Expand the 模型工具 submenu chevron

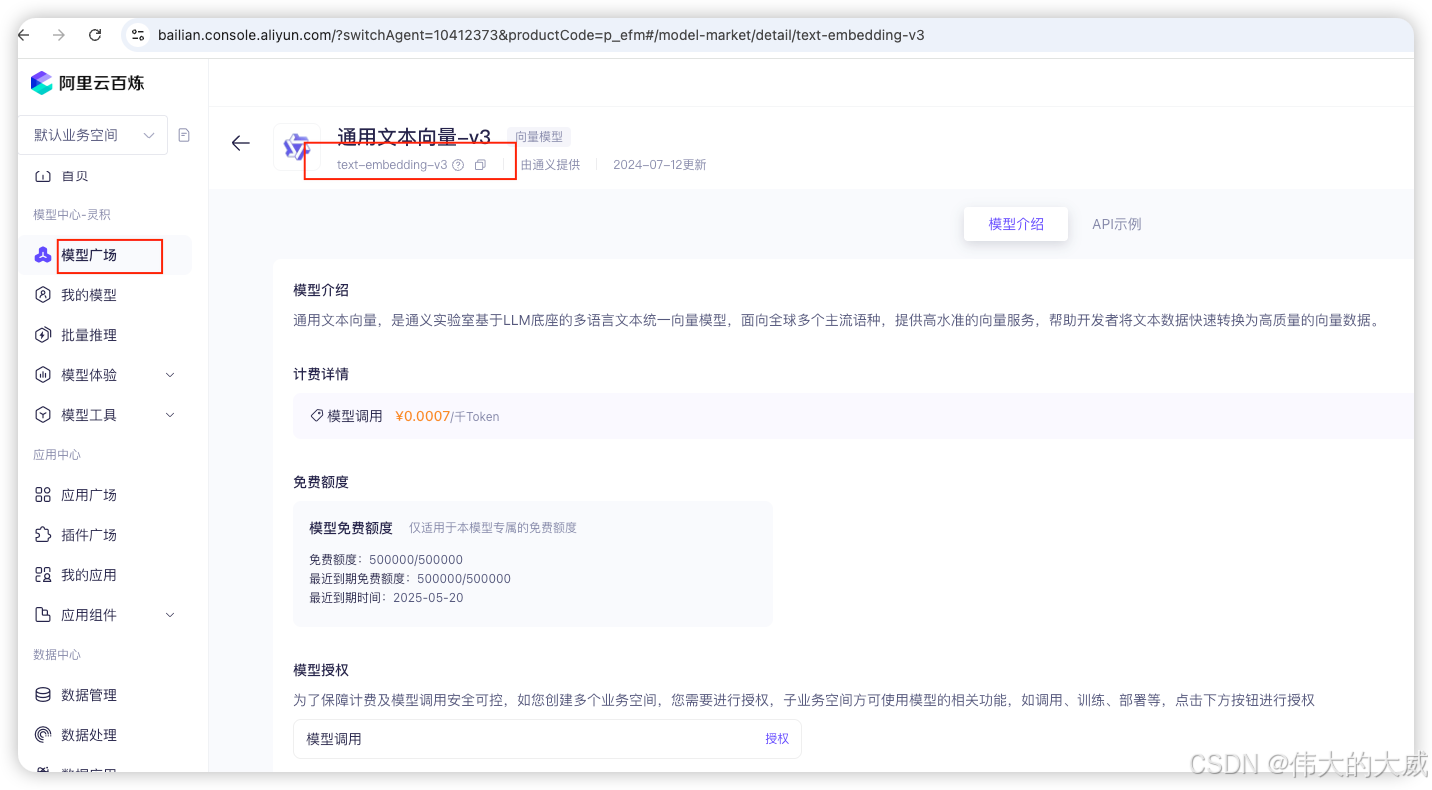coord(169,415)
